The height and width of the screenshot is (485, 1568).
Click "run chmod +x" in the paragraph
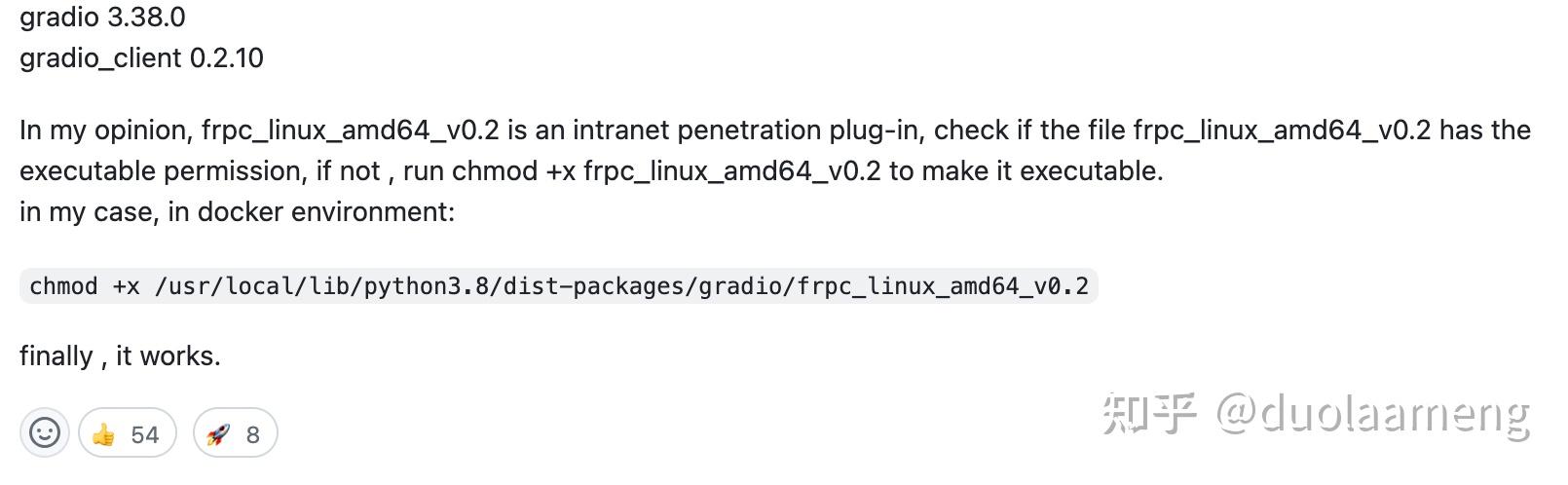[489, 171]
